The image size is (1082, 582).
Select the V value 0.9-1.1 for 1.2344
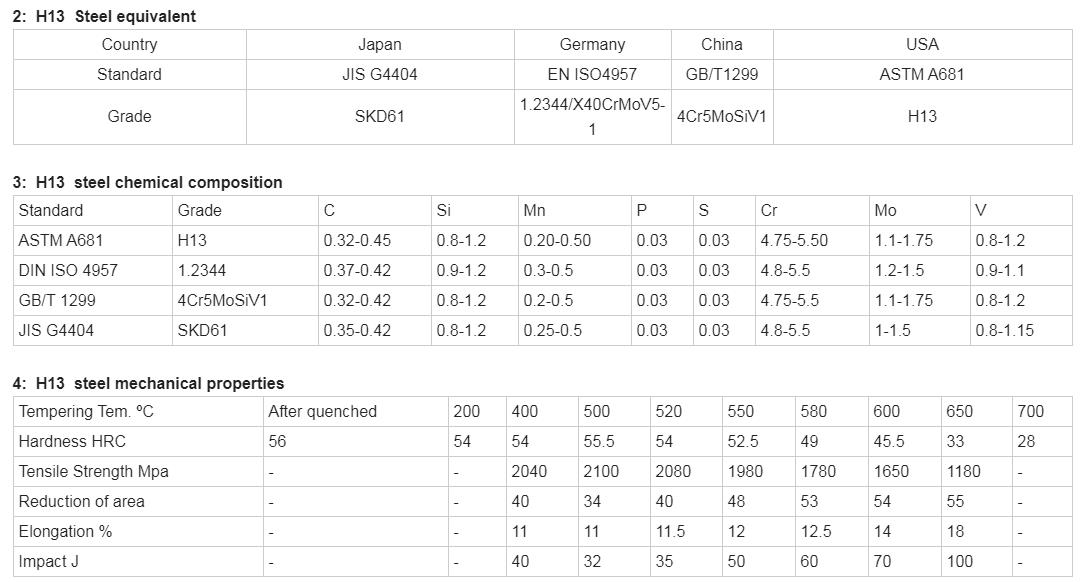[x=999, y=271]
